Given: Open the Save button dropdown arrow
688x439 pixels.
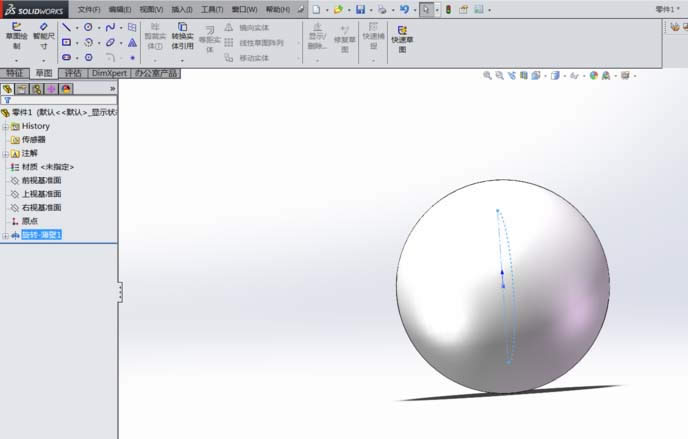Looking at the screenshot, I should click(371, 10).
